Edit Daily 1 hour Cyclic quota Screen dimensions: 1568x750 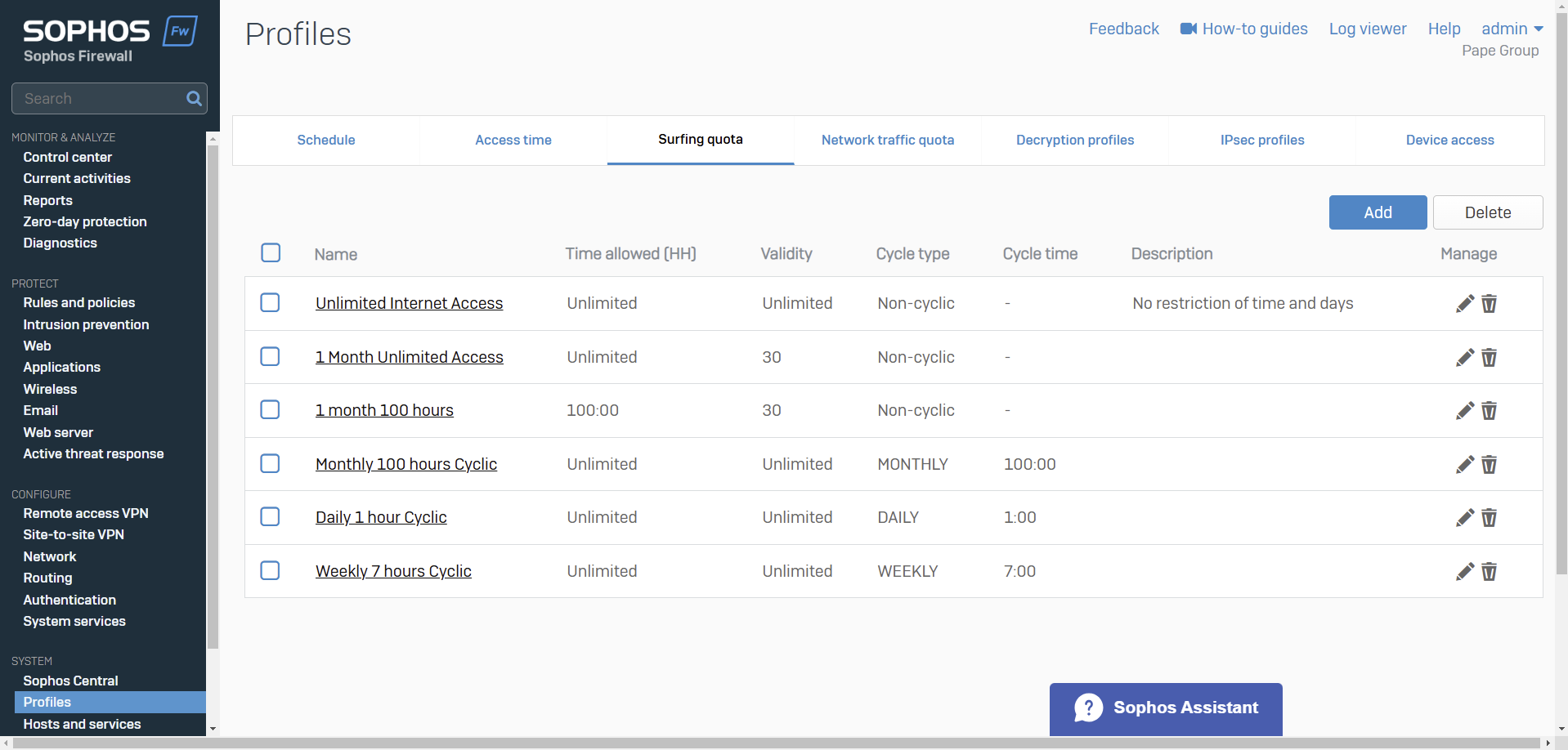(1465, 518)
